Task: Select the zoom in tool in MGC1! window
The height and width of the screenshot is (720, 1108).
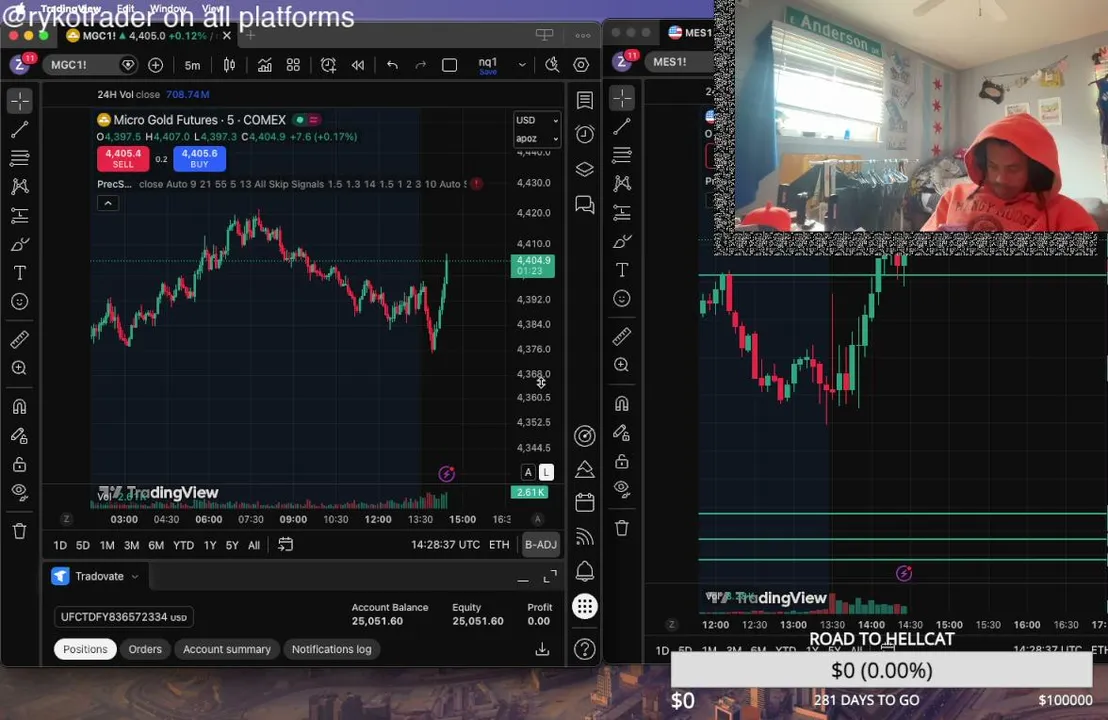Action: point(20,368)
